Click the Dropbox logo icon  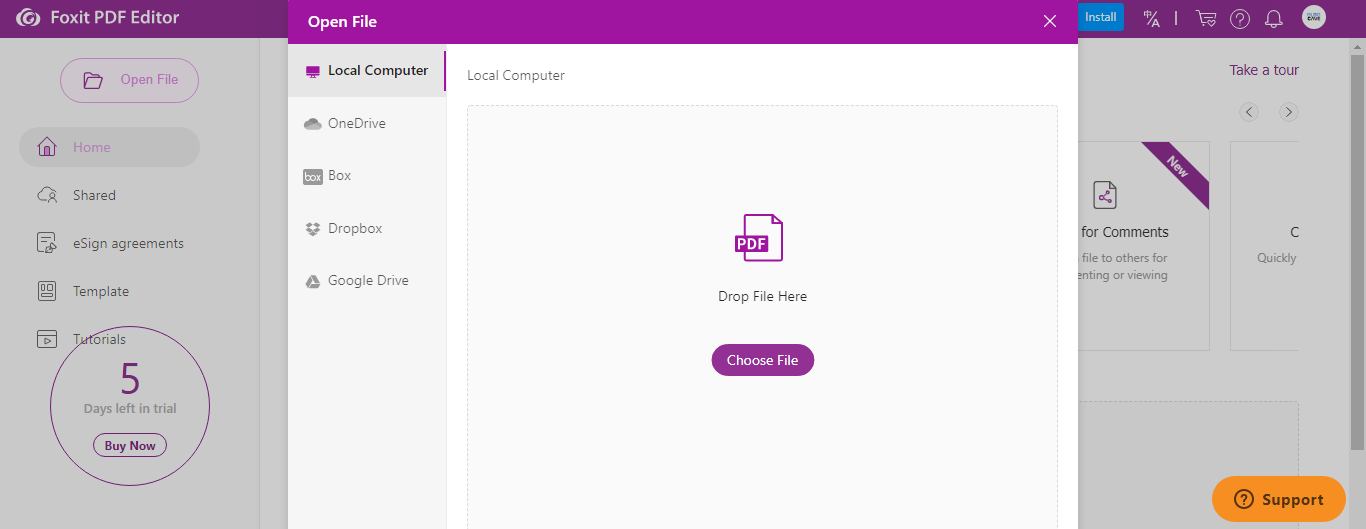click(x=312, y=229)
